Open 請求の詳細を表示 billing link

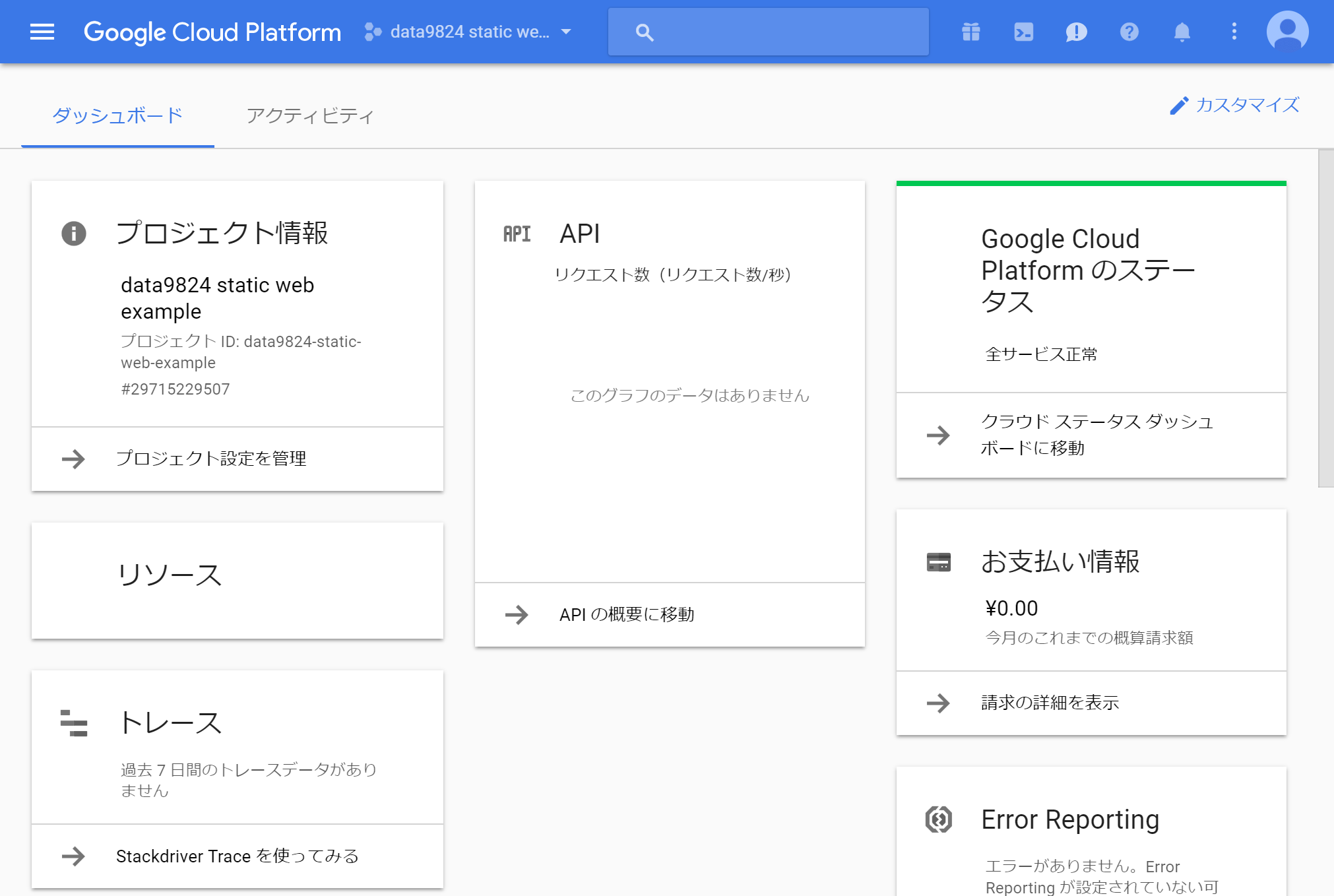click(1049, 703)
